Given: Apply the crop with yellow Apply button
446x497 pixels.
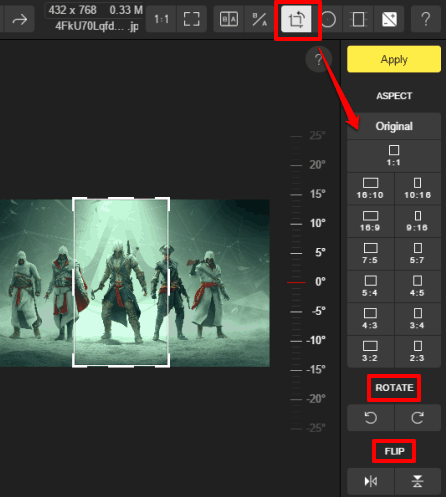Looking at the screenshot, I should click(x=394, y=59).
